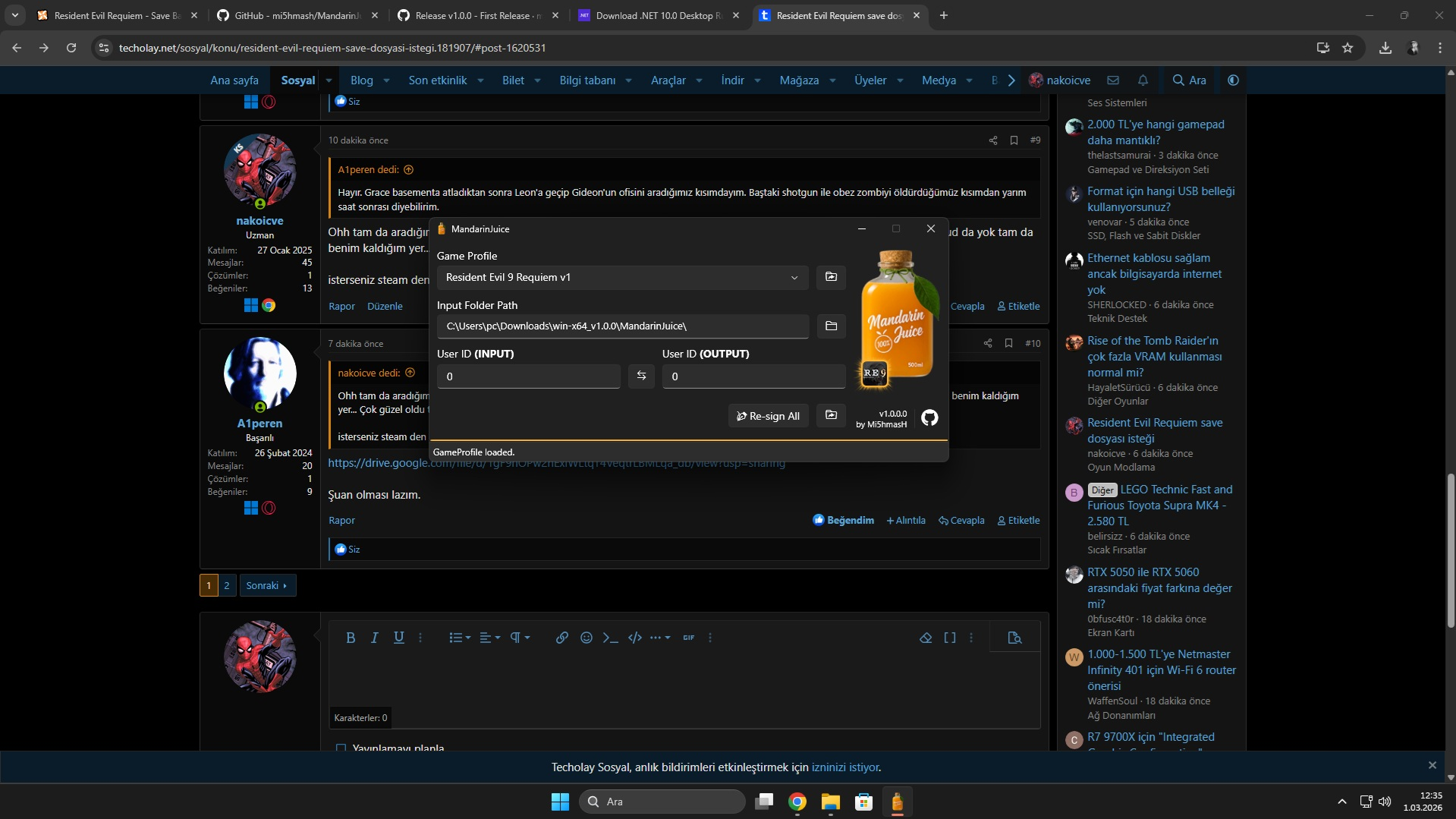Insert link in reply editor

[561, 638]
